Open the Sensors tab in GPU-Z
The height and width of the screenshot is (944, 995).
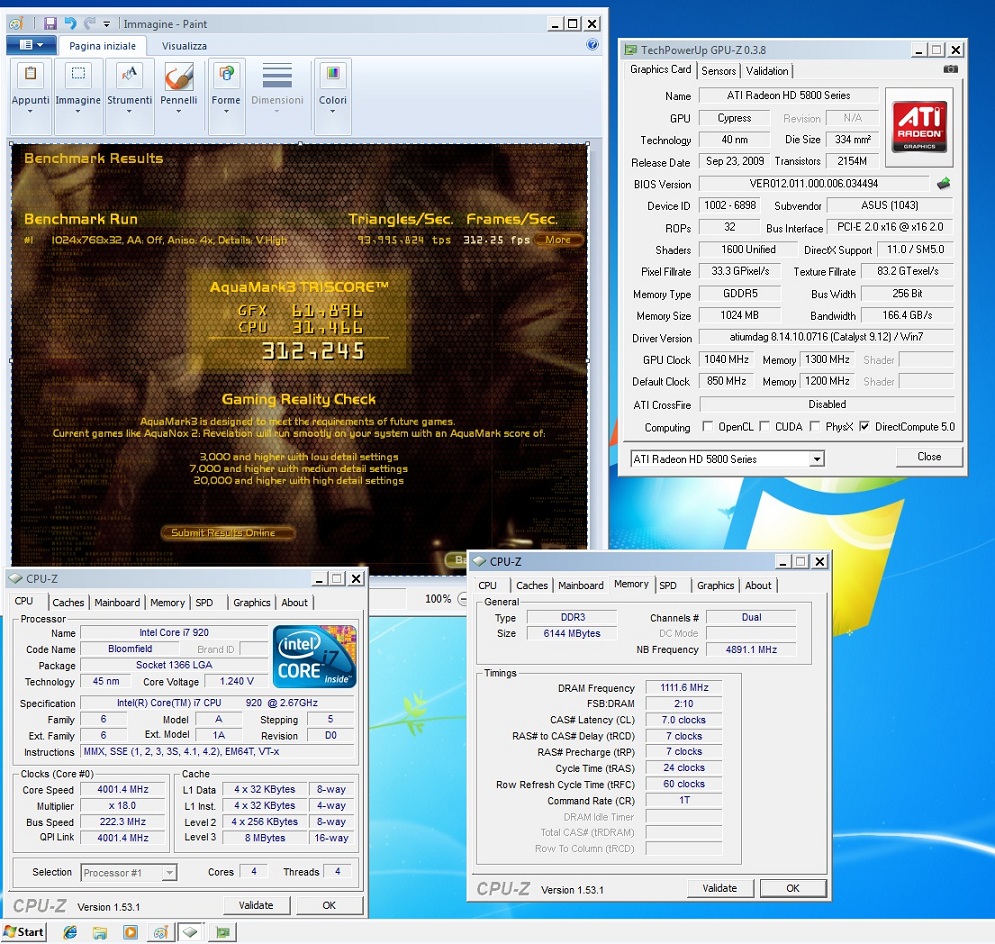click(718, 71)
